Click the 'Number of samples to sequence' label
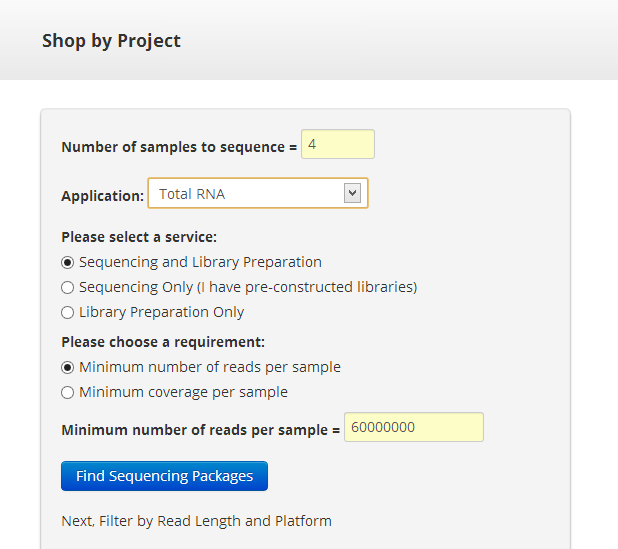Screen dimensions: 618x549 click(179, 147)
